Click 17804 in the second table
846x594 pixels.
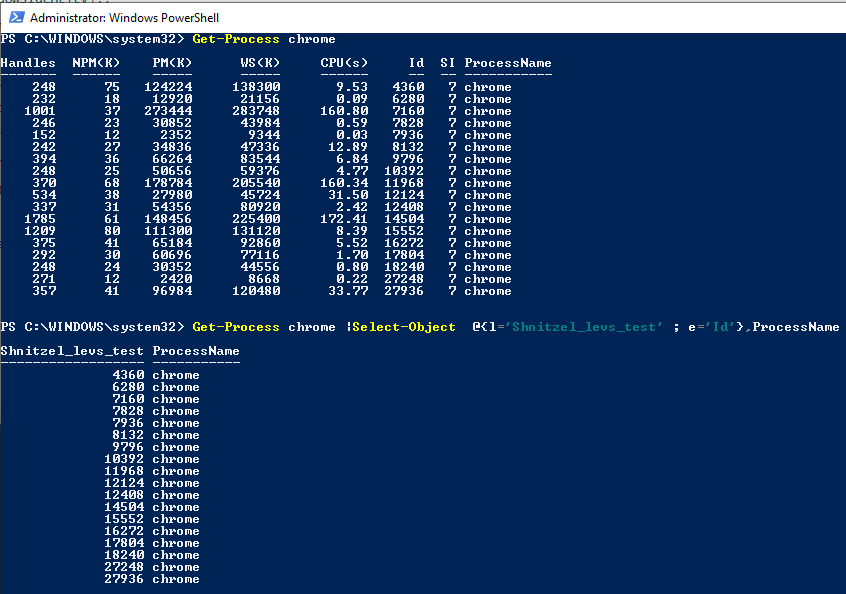[124, 543]
